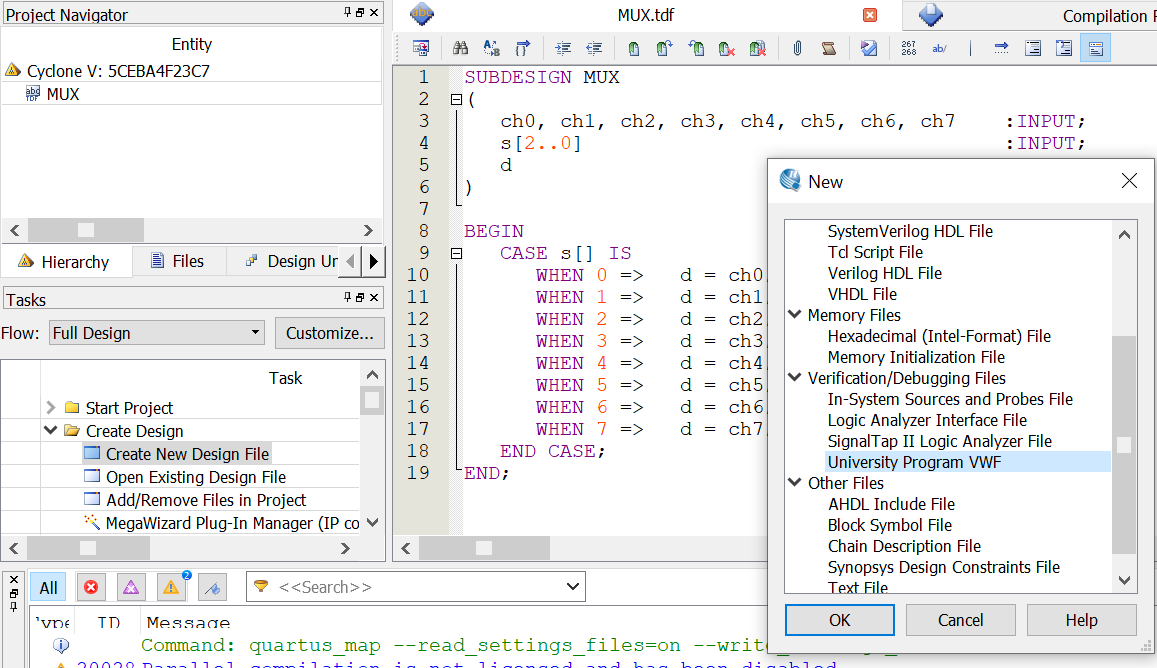Click the first window-layout icon after the arrow
The width and height of the screenshot is (1157, 668).
1033,49
